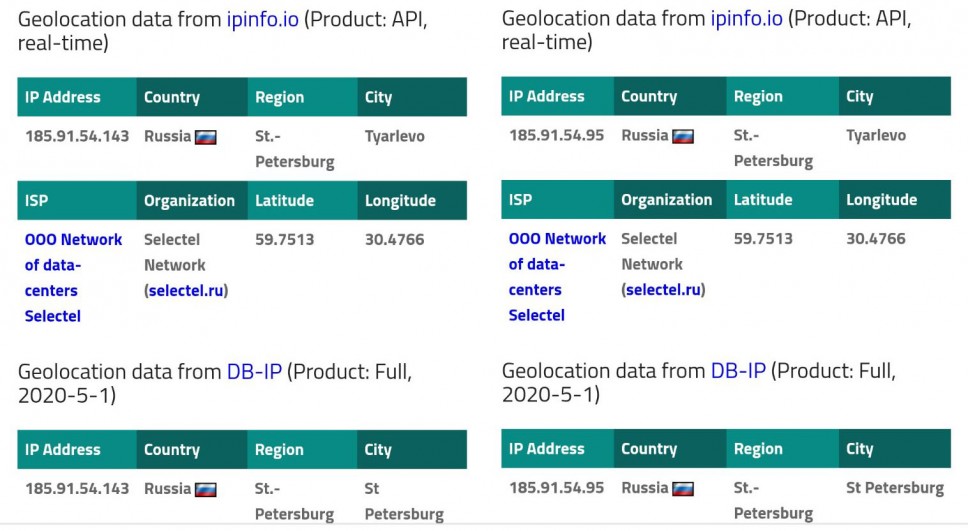This screenshot has width=968, height=531.
Task: Click the Tyarlevo city cell in left table
Action: [394, 136]
